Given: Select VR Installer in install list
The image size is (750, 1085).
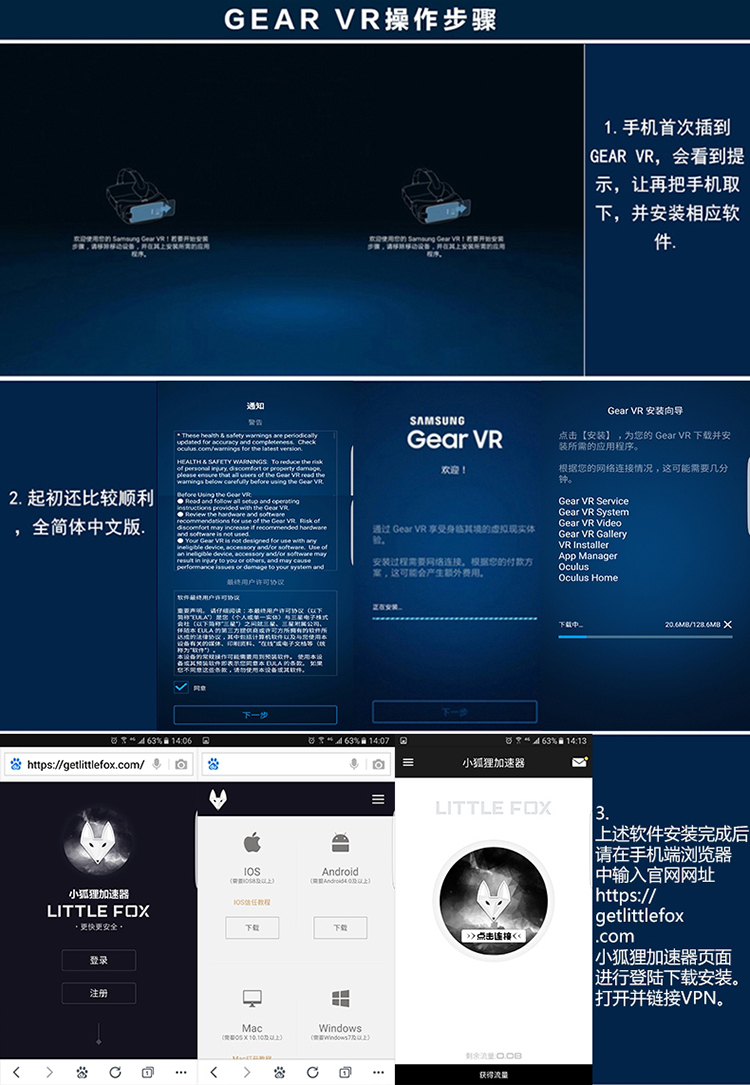Looking at the screenshot, I should (584, 545).
